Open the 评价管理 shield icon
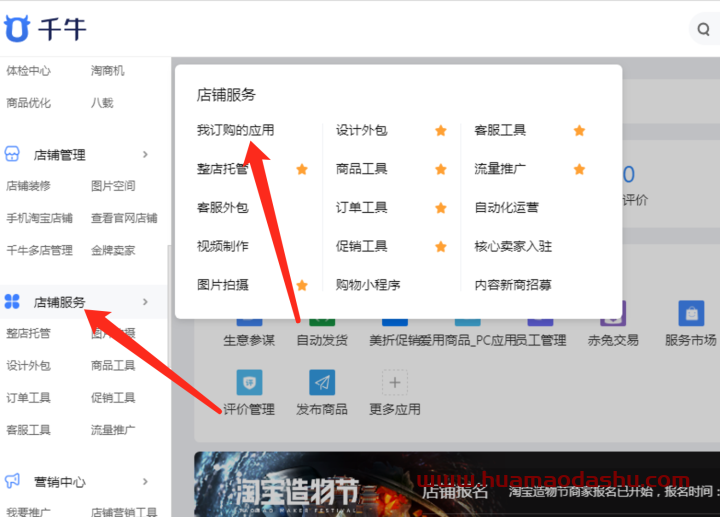Viewport: 720px width, 517px height. 249,382
